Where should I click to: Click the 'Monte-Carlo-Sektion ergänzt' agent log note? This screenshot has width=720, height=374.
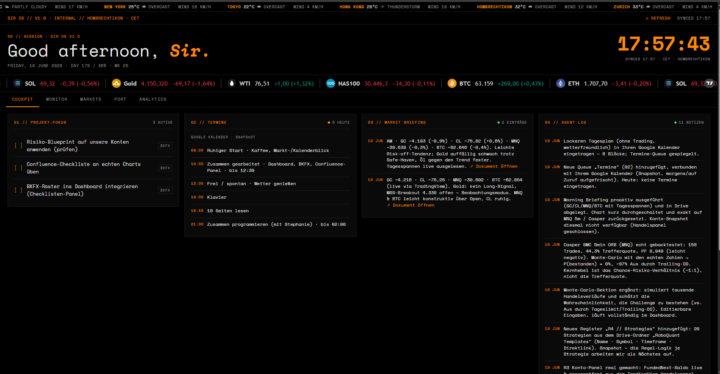624,303
